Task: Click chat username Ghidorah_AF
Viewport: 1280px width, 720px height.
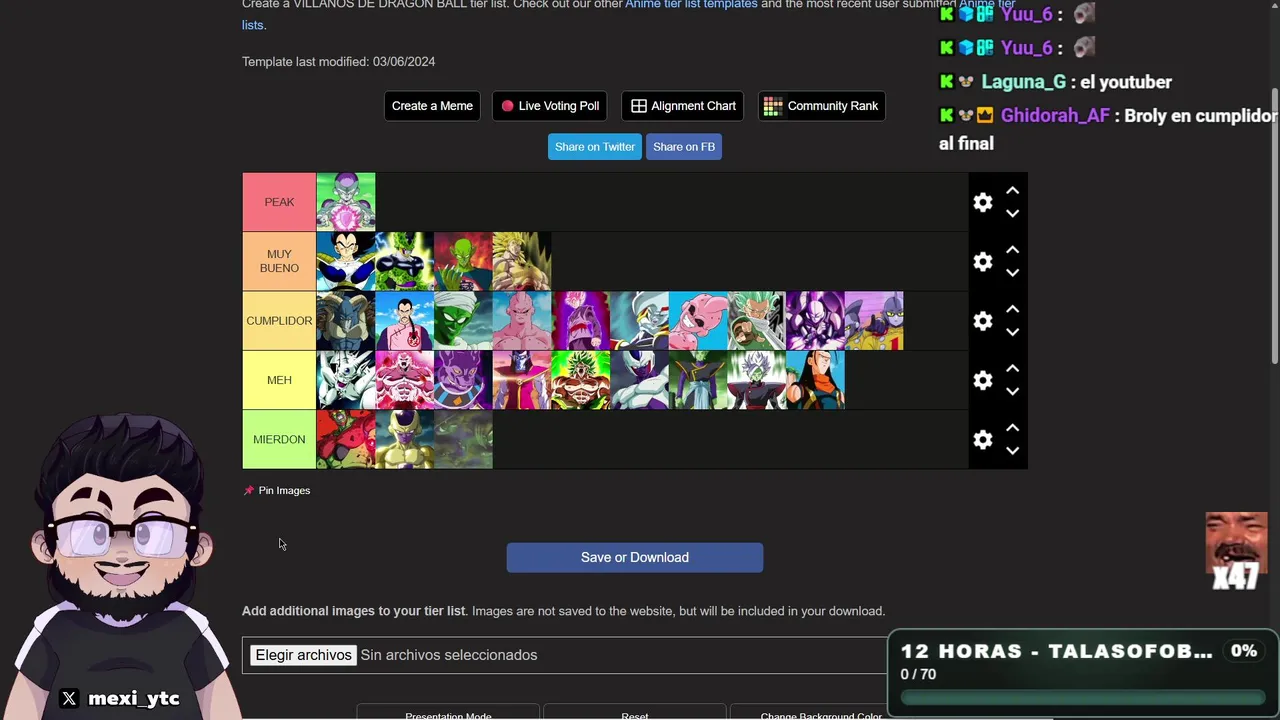Action: click(1055, 116)
